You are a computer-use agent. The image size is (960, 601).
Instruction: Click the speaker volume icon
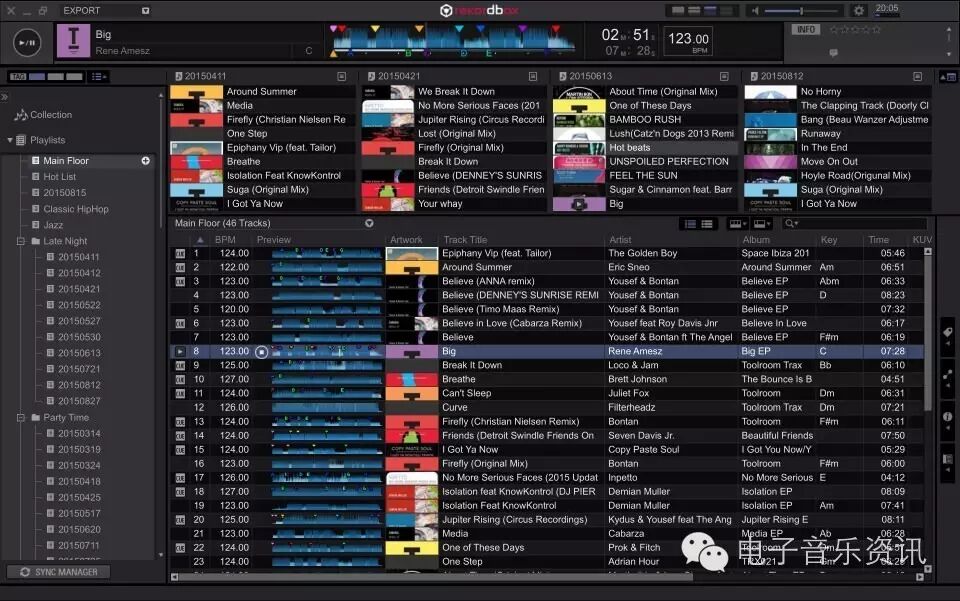[x=755, y=10]
